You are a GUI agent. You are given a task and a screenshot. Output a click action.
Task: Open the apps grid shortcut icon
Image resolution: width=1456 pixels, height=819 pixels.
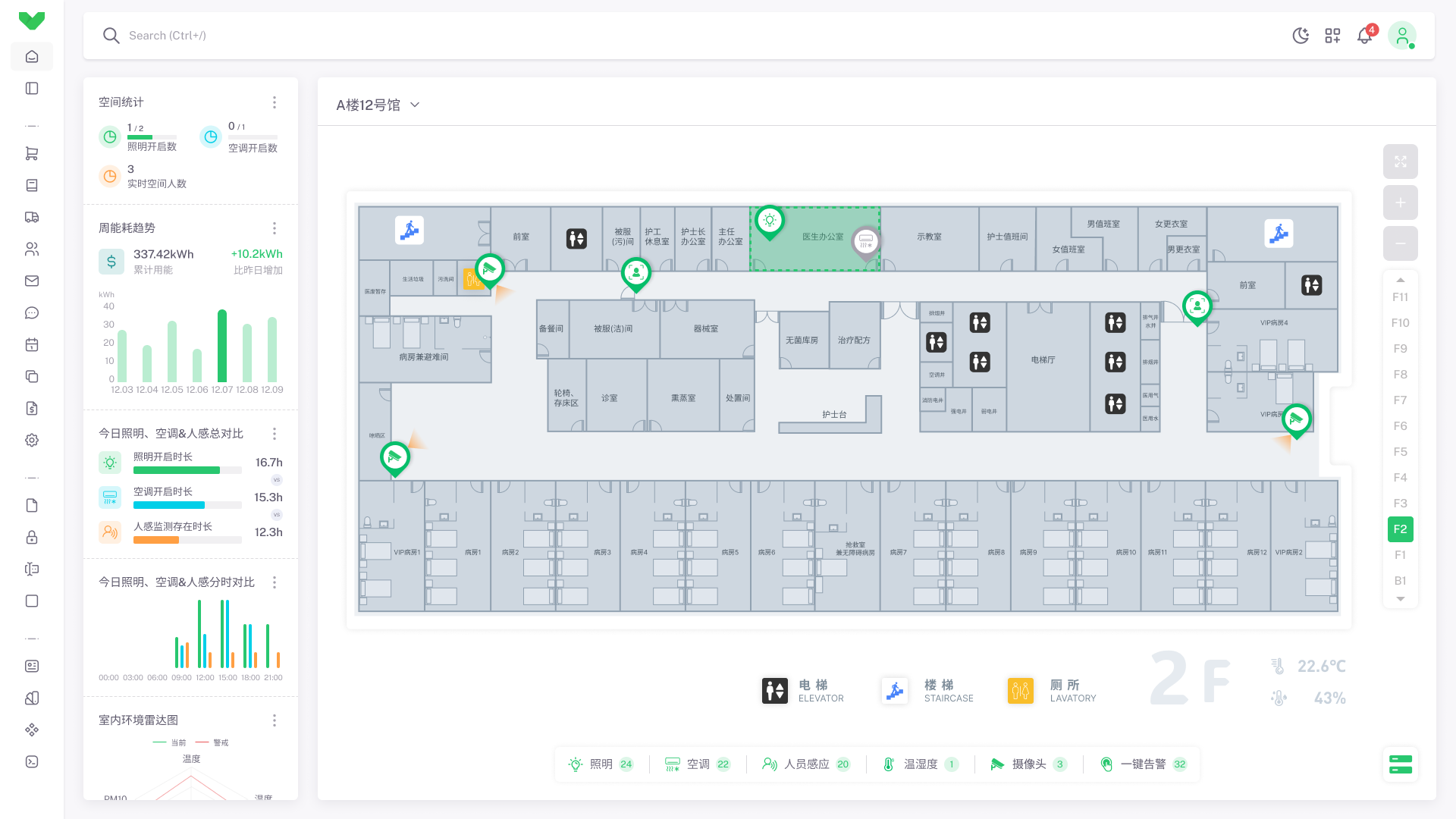1332,36
